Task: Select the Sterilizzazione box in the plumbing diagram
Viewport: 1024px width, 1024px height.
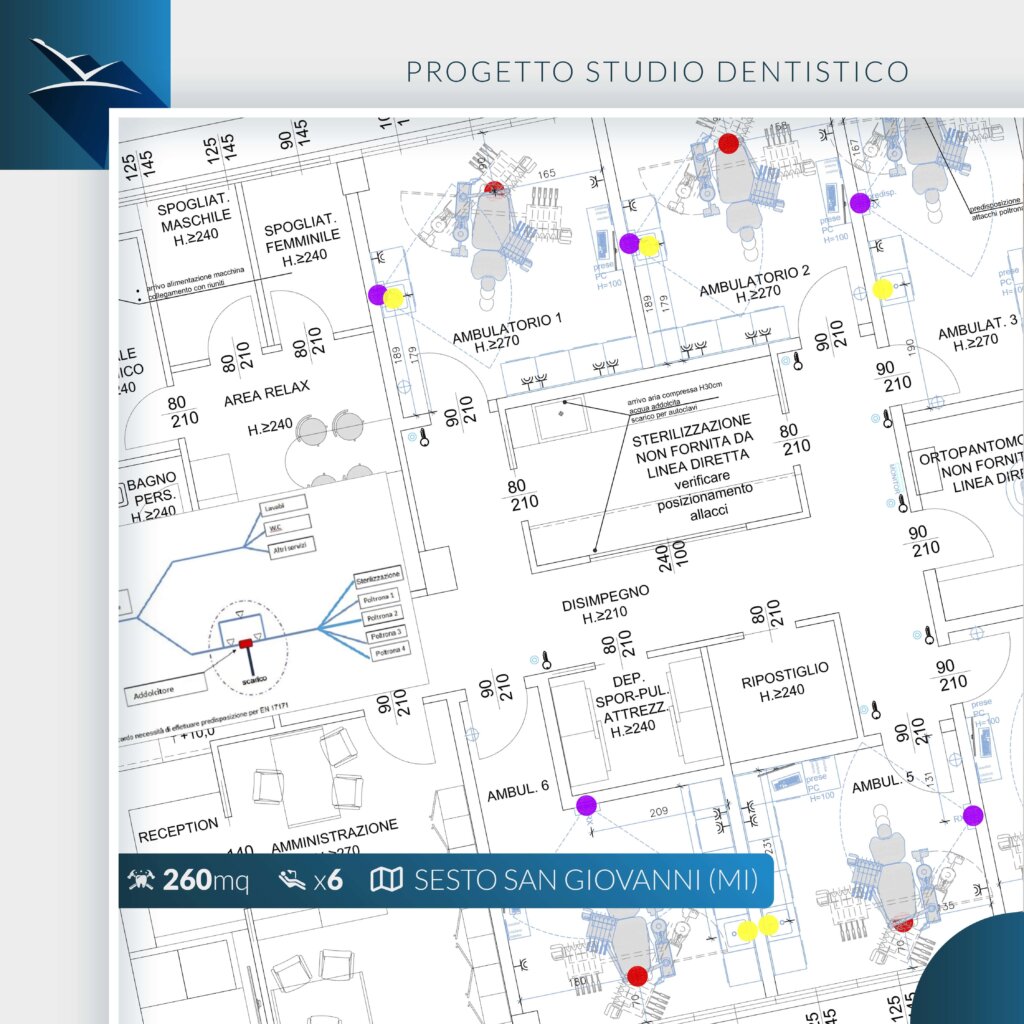Action: click(378, 576)
